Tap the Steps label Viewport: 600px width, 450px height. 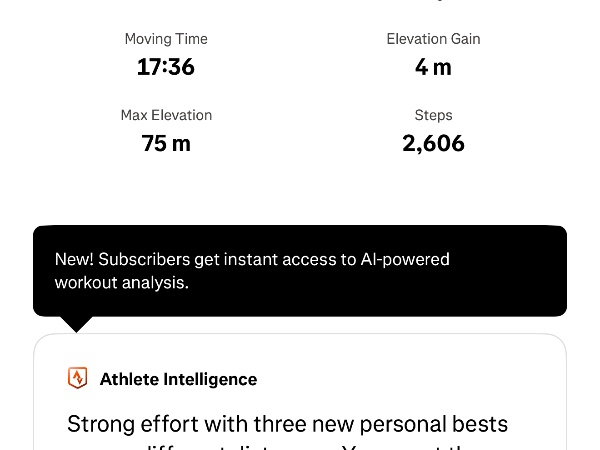pos(433,115)
